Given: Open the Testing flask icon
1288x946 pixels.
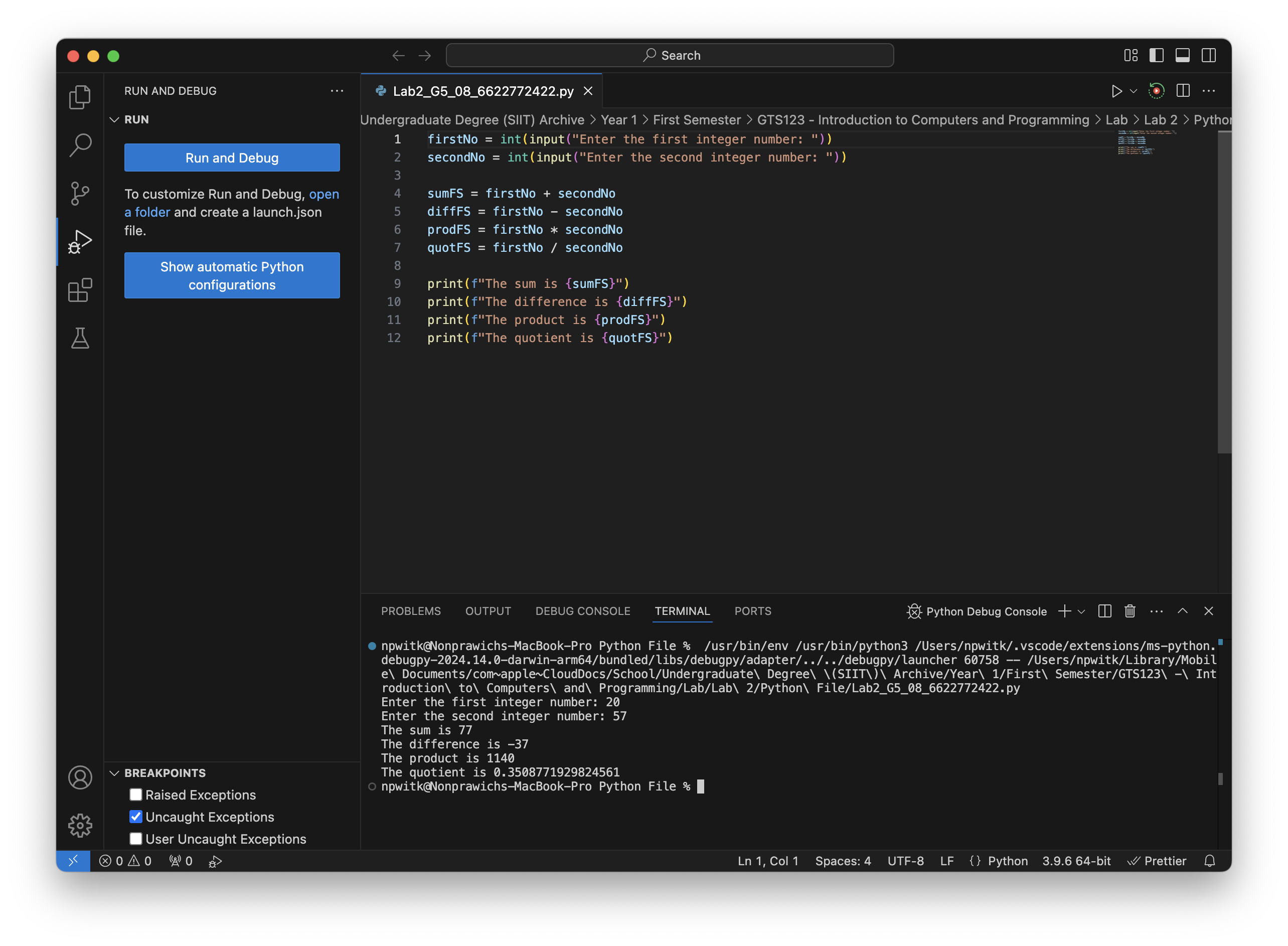Looking at the screenshot, I should 80,339.
